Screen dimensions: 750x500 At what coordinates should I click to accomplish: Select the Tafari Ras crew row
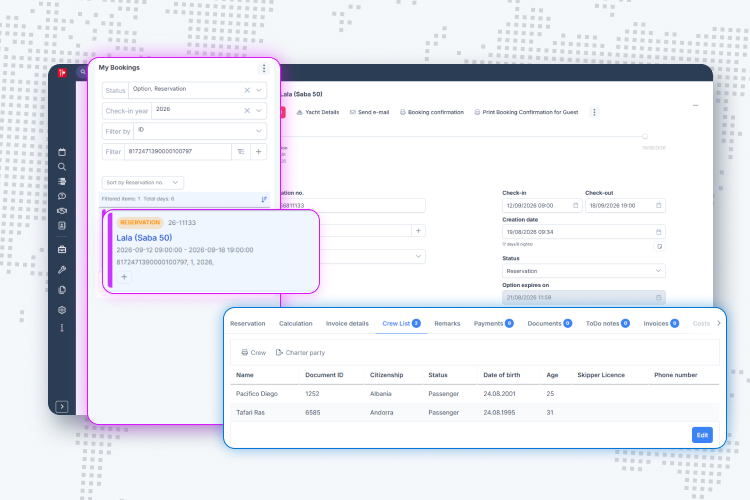coord(474,412)
